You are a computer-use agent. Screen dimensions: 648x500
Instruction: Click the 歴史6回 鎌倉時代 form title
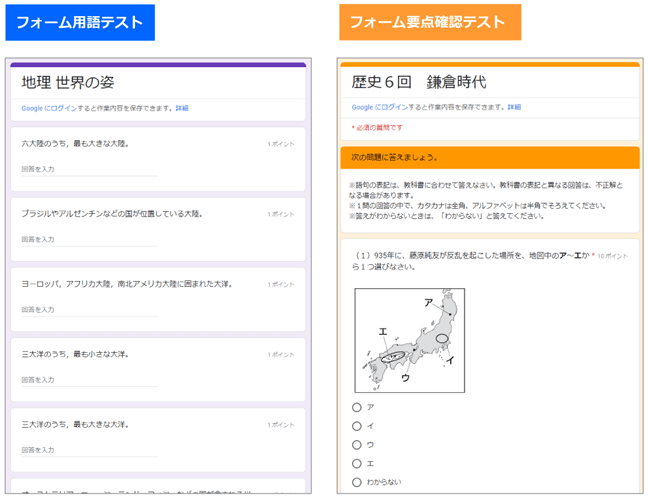click(419, 82)
